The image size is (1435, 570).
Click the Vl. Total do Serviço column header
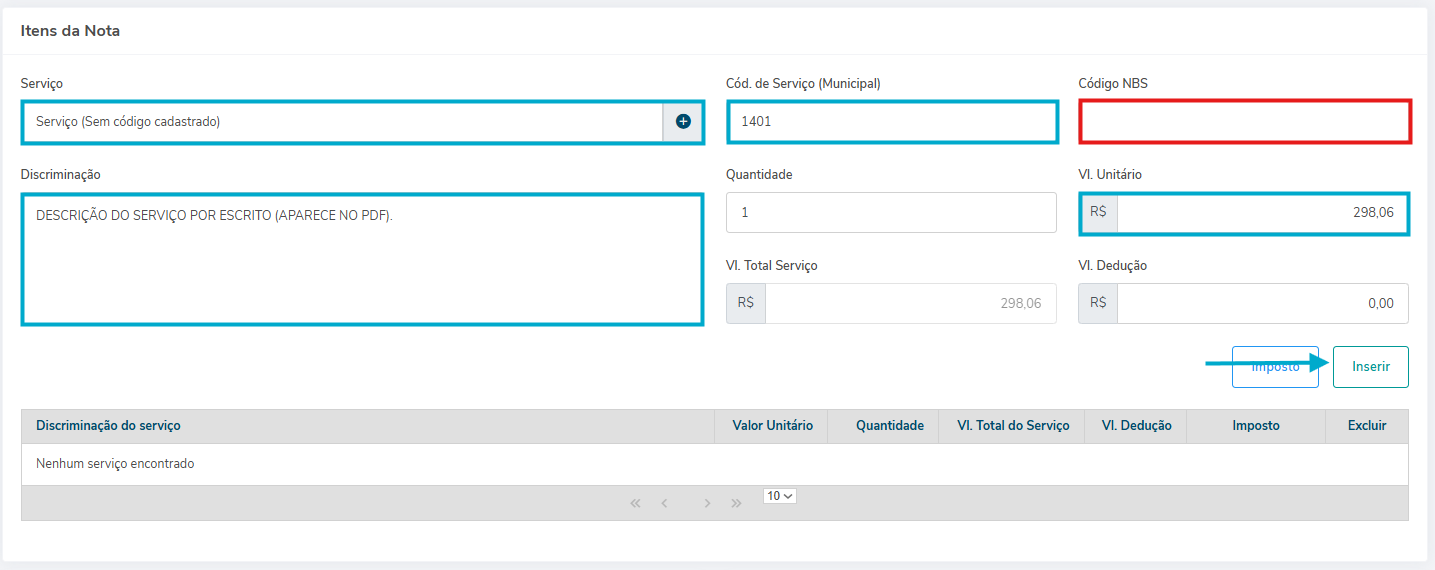pos(1013,426)
